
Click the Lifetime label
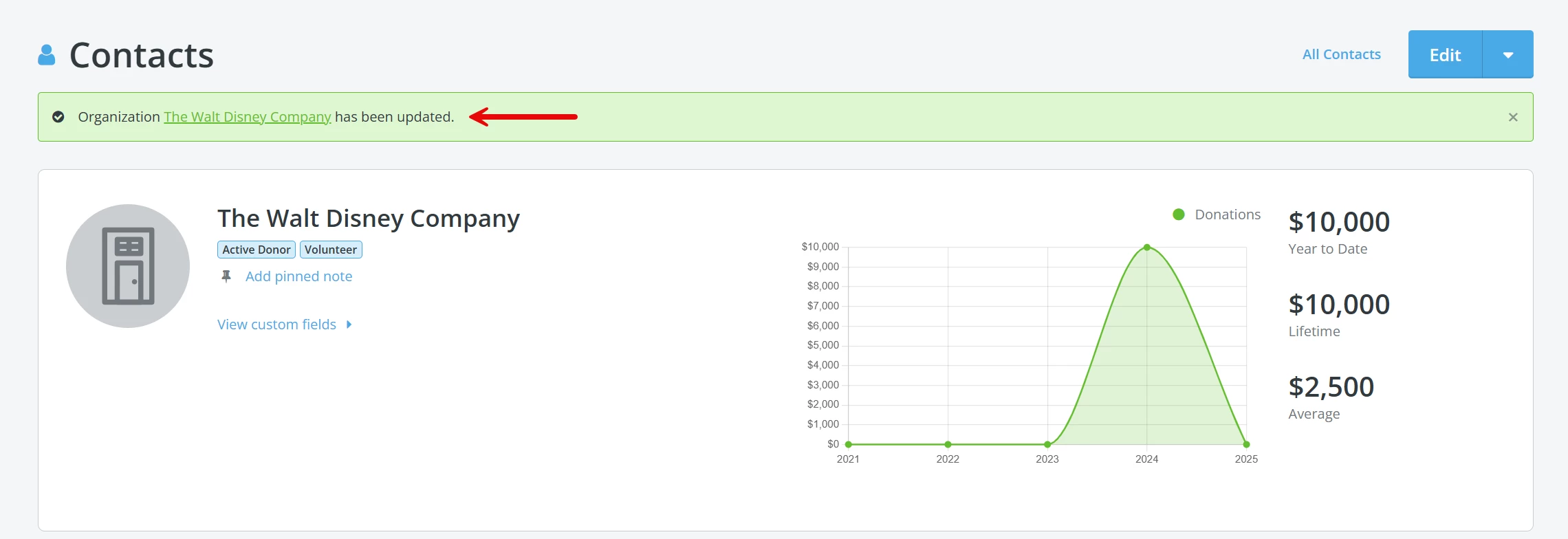click(x=1314, y=331)
